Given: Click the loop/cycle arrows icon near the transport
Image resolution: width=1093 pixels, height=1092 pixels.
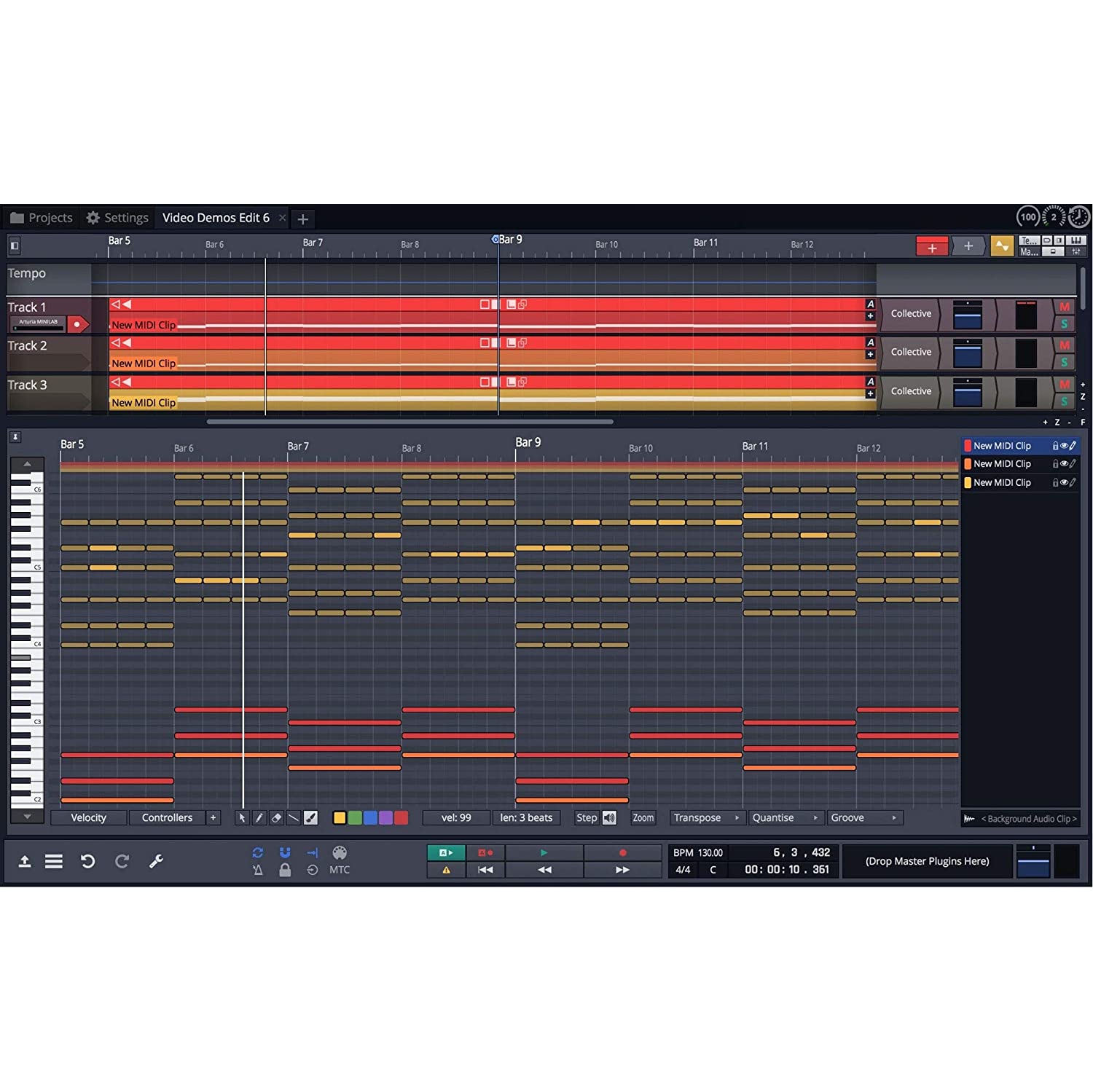Looking at the screenshot, I should (257, 852).
